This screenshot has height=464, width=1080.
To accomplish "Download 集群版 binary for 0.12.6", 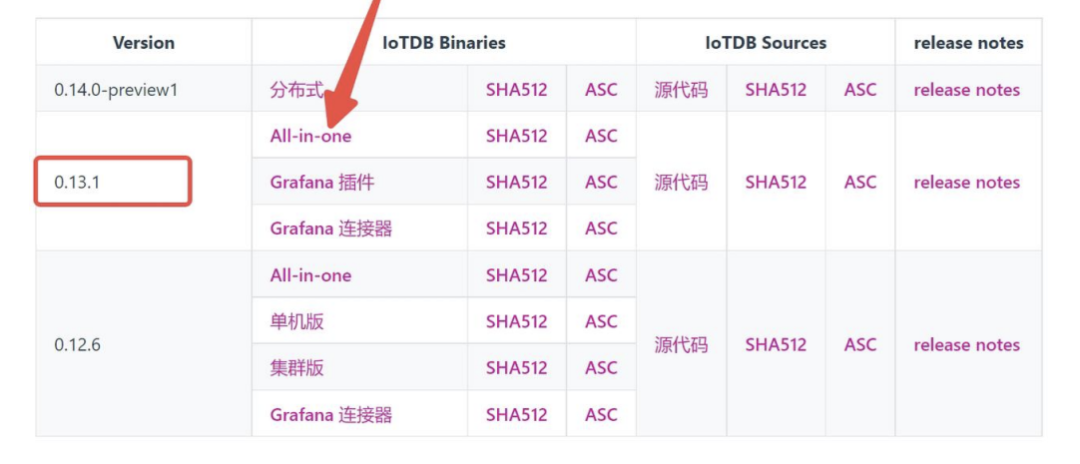I will pos(296,368).
